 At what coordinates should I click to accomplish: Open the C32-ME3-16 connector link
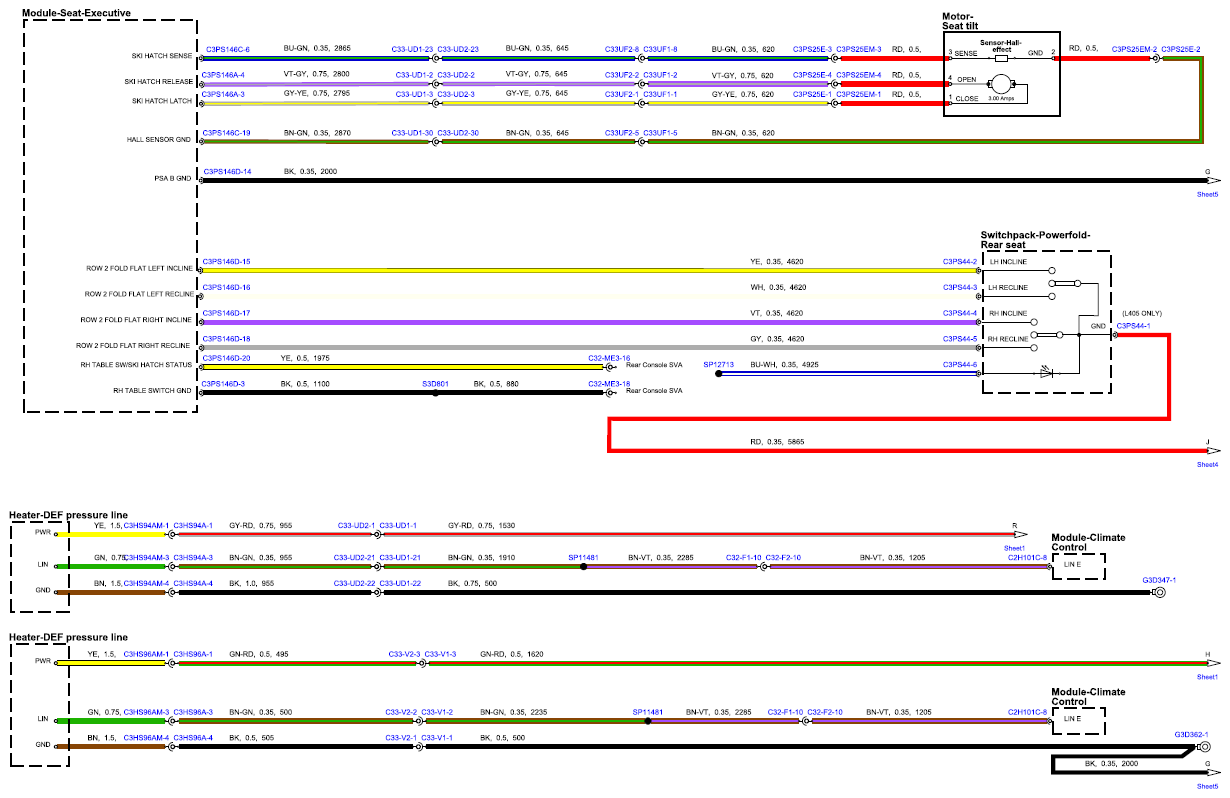pyautogui.click(x=609, y=357)
